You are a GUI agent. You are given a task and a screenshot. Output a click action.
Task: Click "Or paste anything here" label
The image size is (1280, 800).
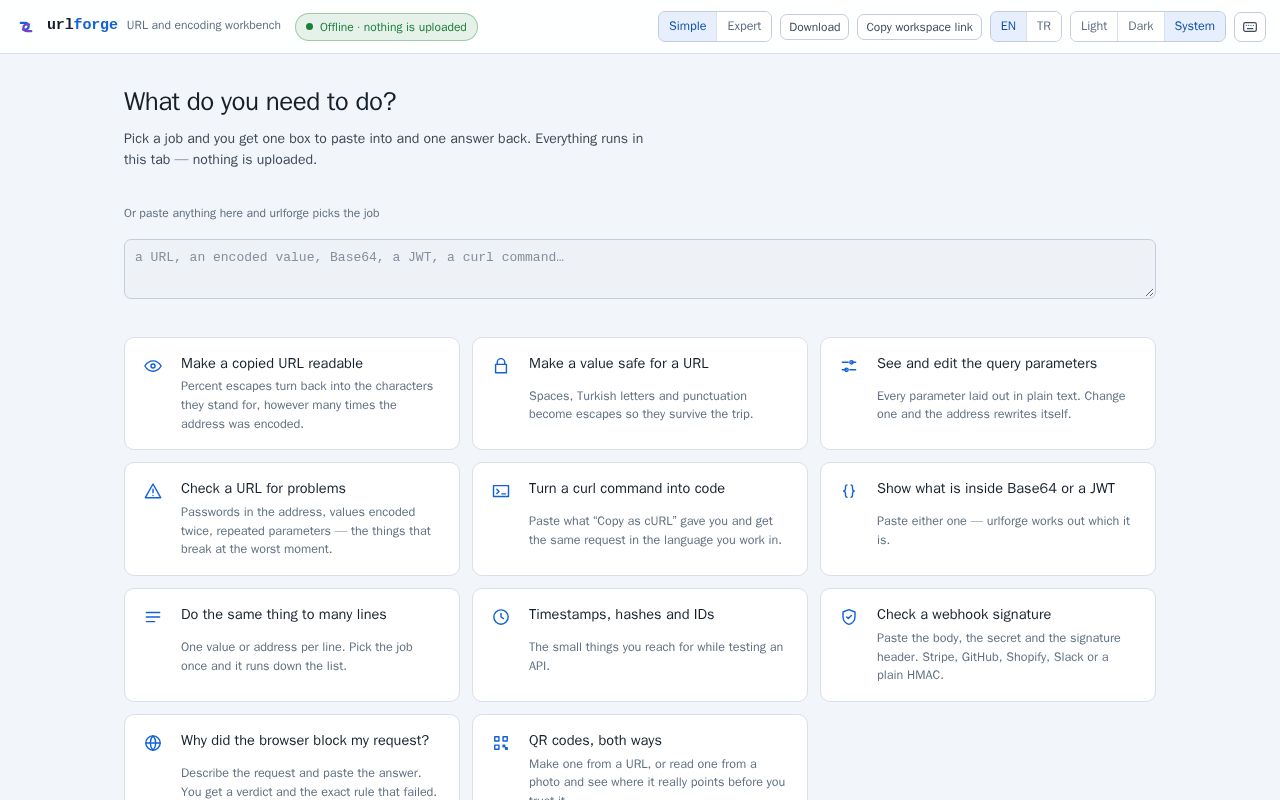251,213
